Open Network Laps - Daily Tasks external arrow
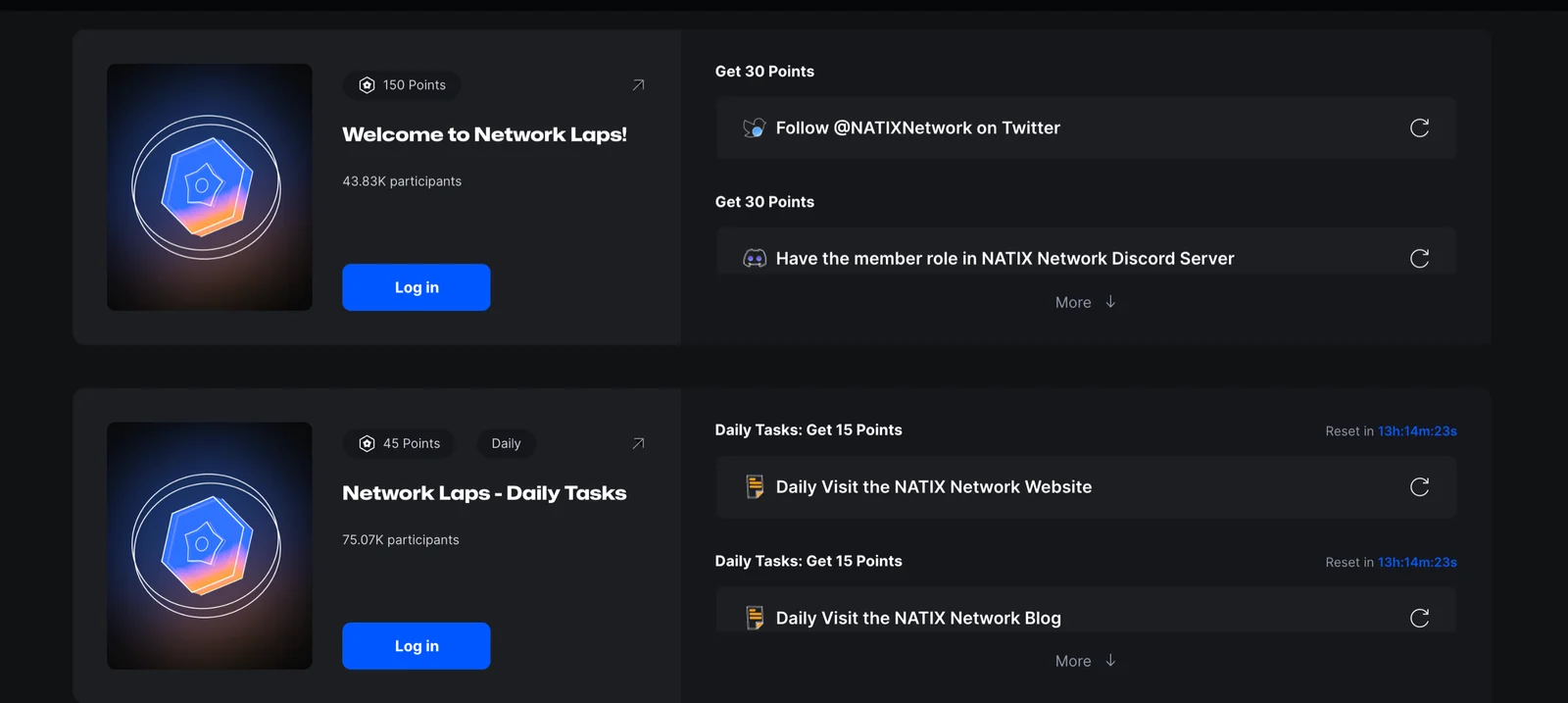The height and width of the screenshot is (703, 1568). click(638, 444)
